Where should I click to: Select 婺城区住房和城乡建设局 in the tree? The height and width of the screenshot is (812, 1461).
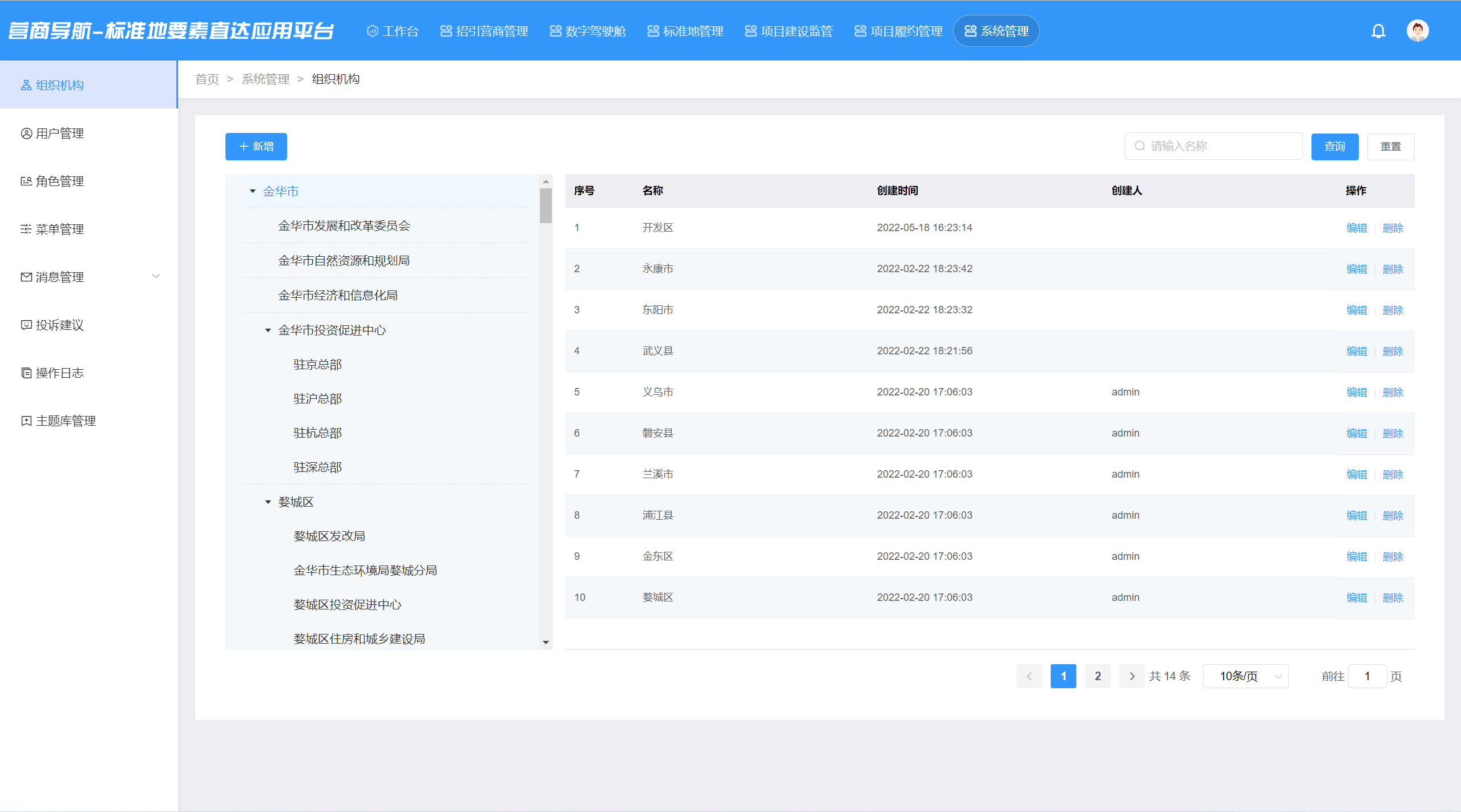[360, 639]
